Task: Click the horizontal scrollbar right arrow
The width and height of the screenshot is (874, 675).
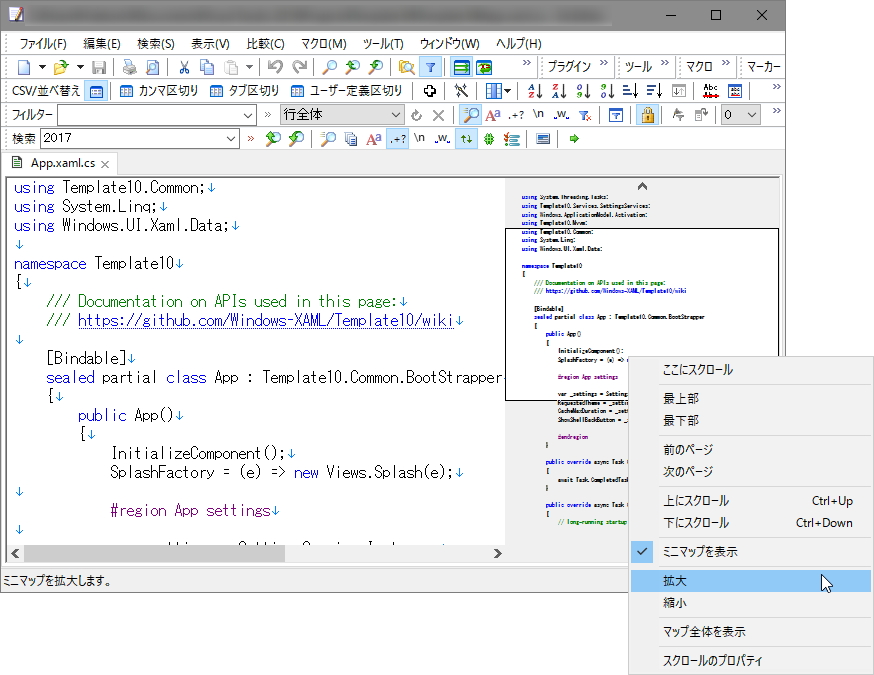Action: (x=497, y=553)
